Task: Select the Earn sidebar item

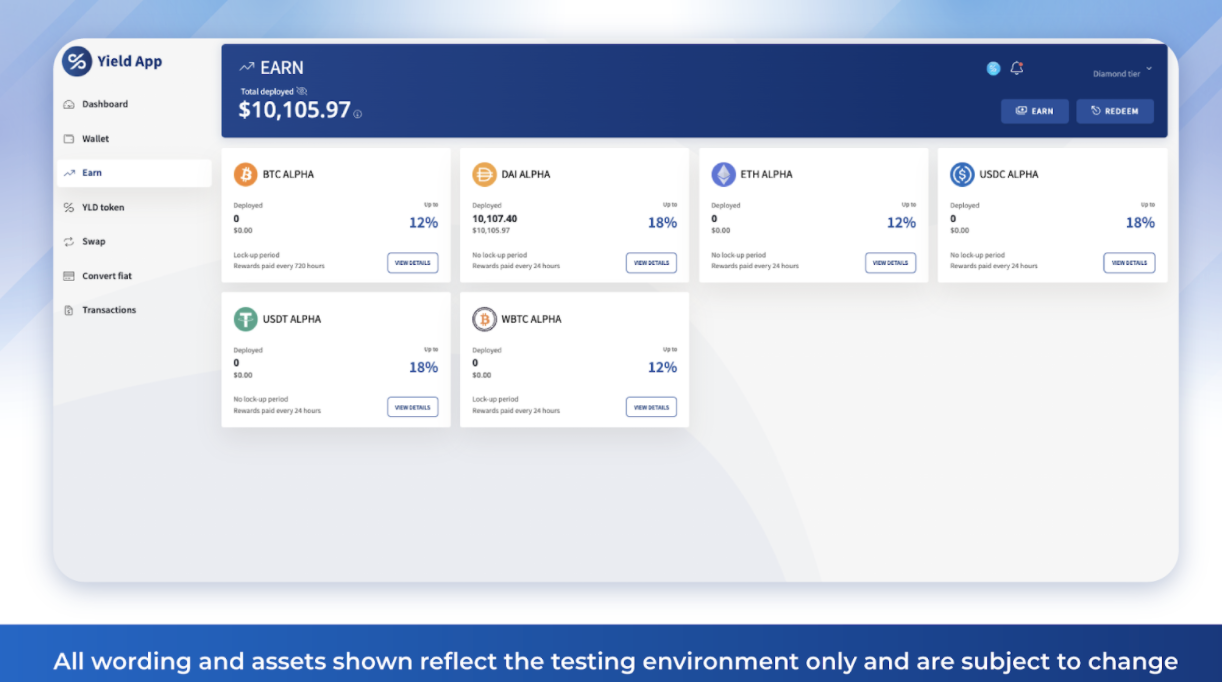Action: (134, 173)
